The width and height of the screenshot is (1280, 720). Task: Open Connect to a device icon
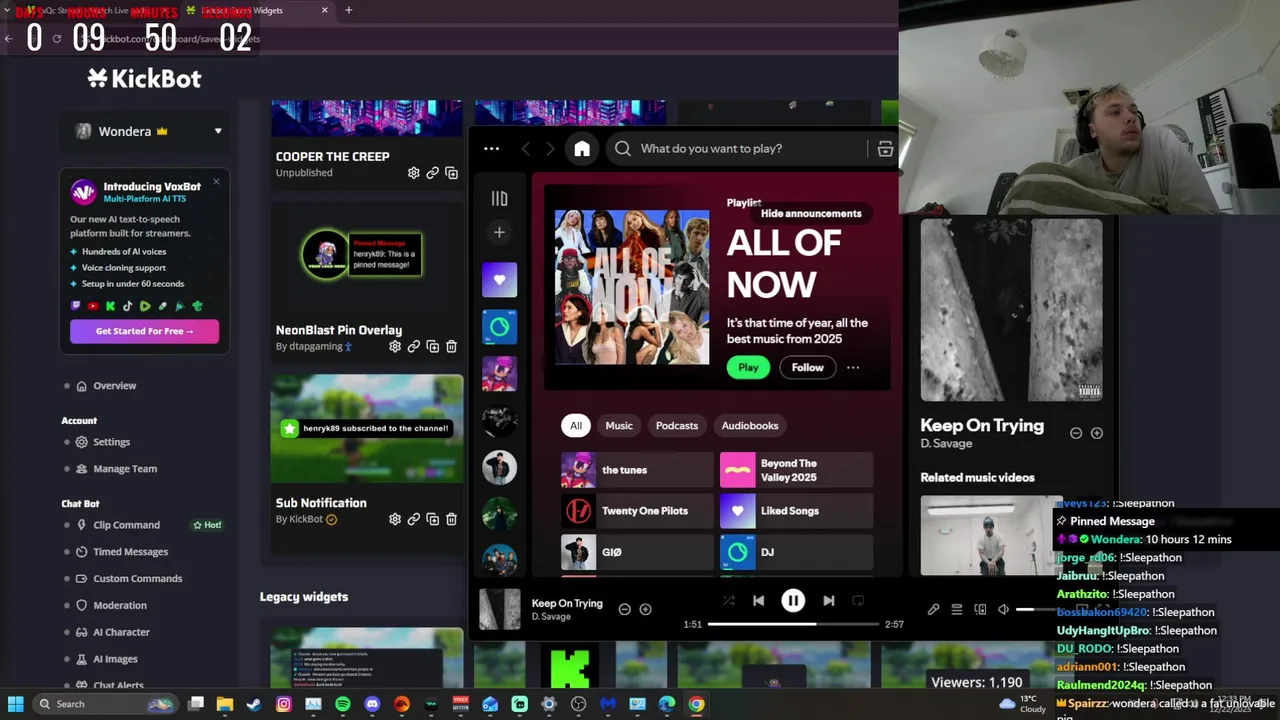(x=980, y=609)
